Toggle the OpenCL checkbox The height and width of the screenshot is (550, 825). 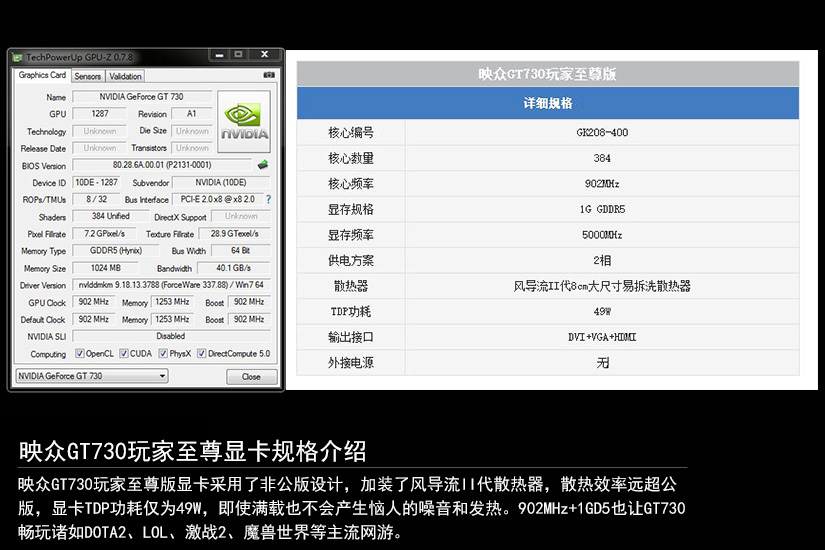tap(79, 353)
